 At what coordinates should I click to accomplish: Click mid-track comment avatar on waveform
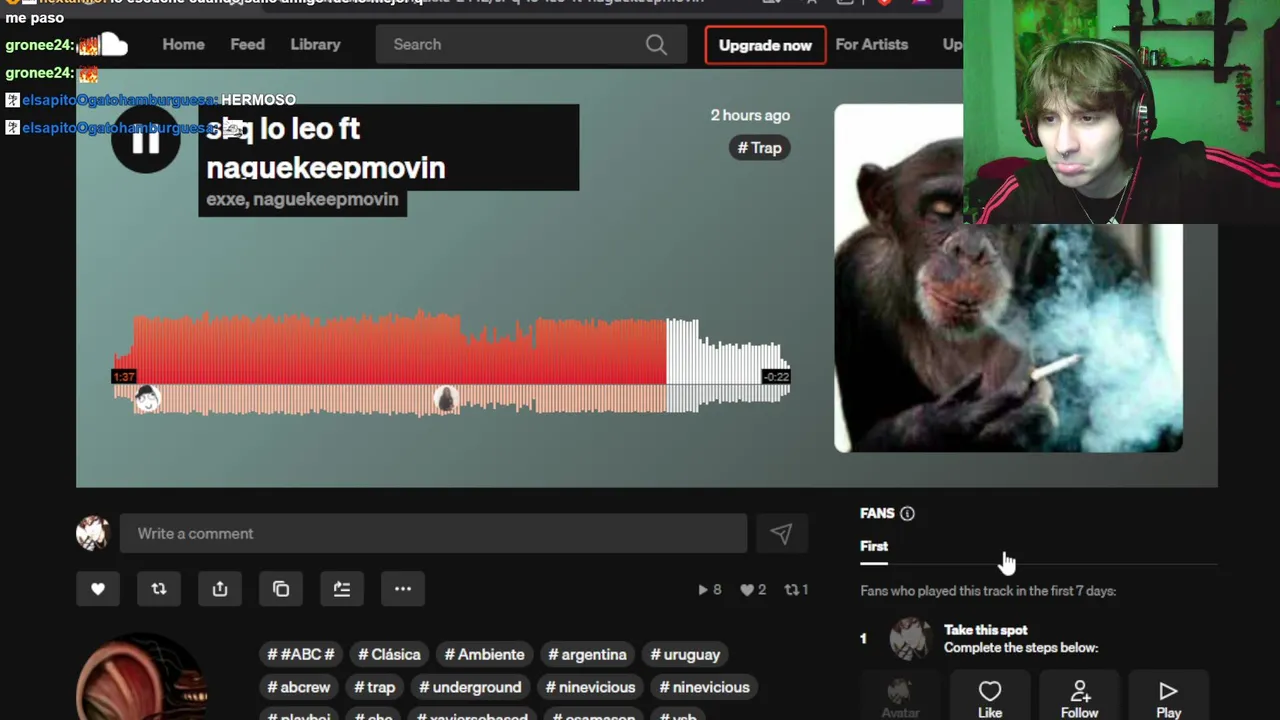click(446, 399)
